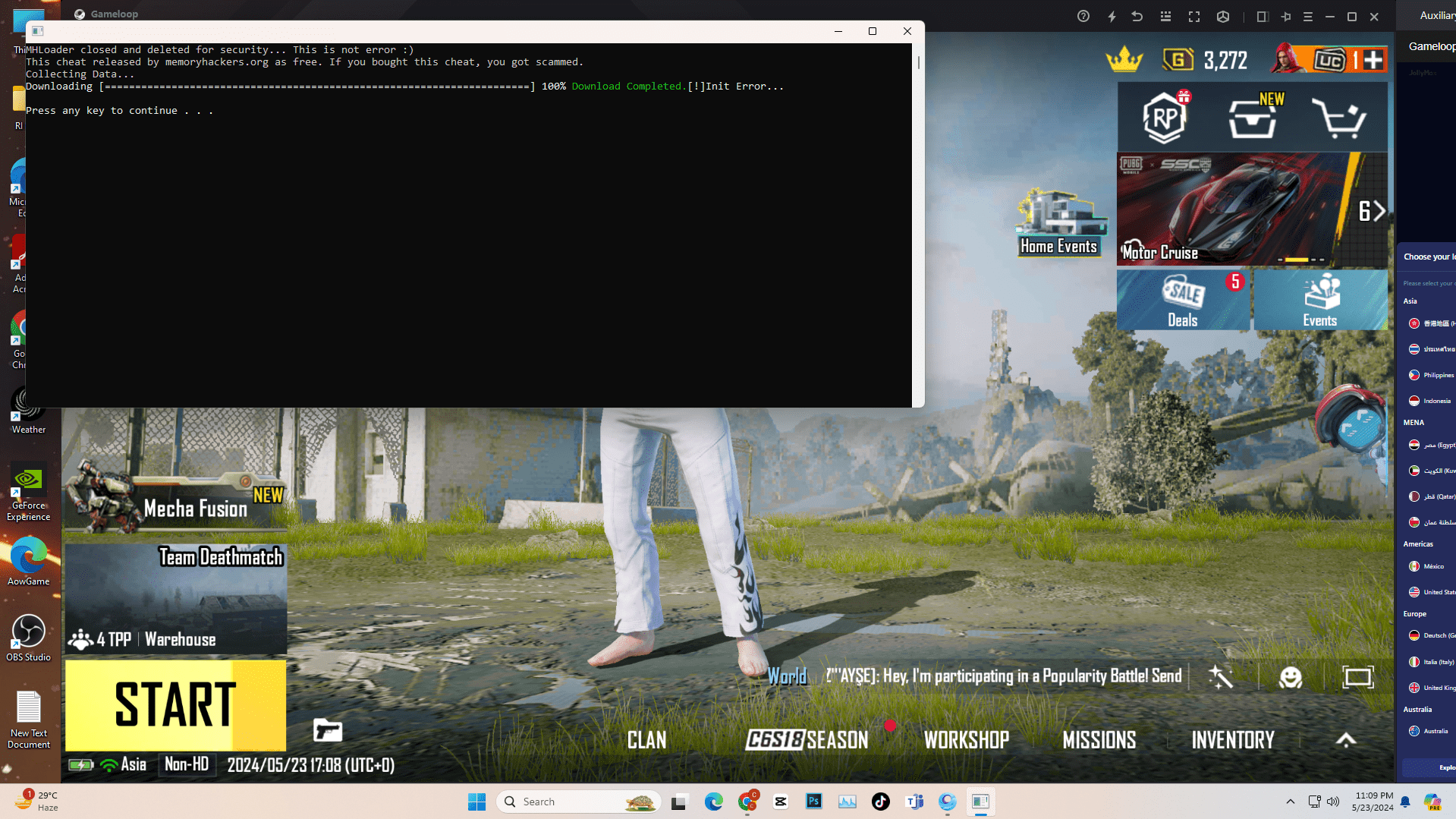This screenshot has width=1456, height=819.
Task: Toggle Gameloop side panel icon
Action: tap(1263, 16)
